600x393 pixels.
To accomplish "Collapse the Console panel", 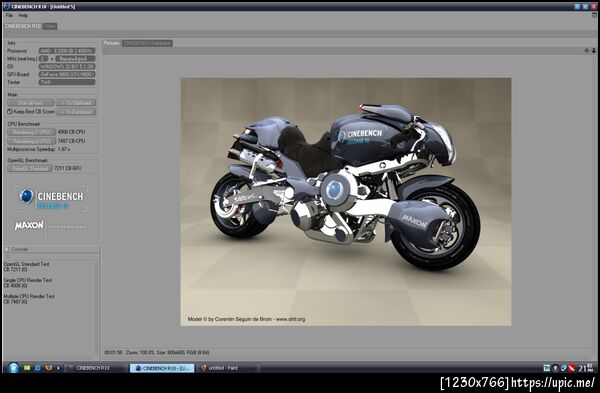I will pyautogui.click(x=7, y=249).
